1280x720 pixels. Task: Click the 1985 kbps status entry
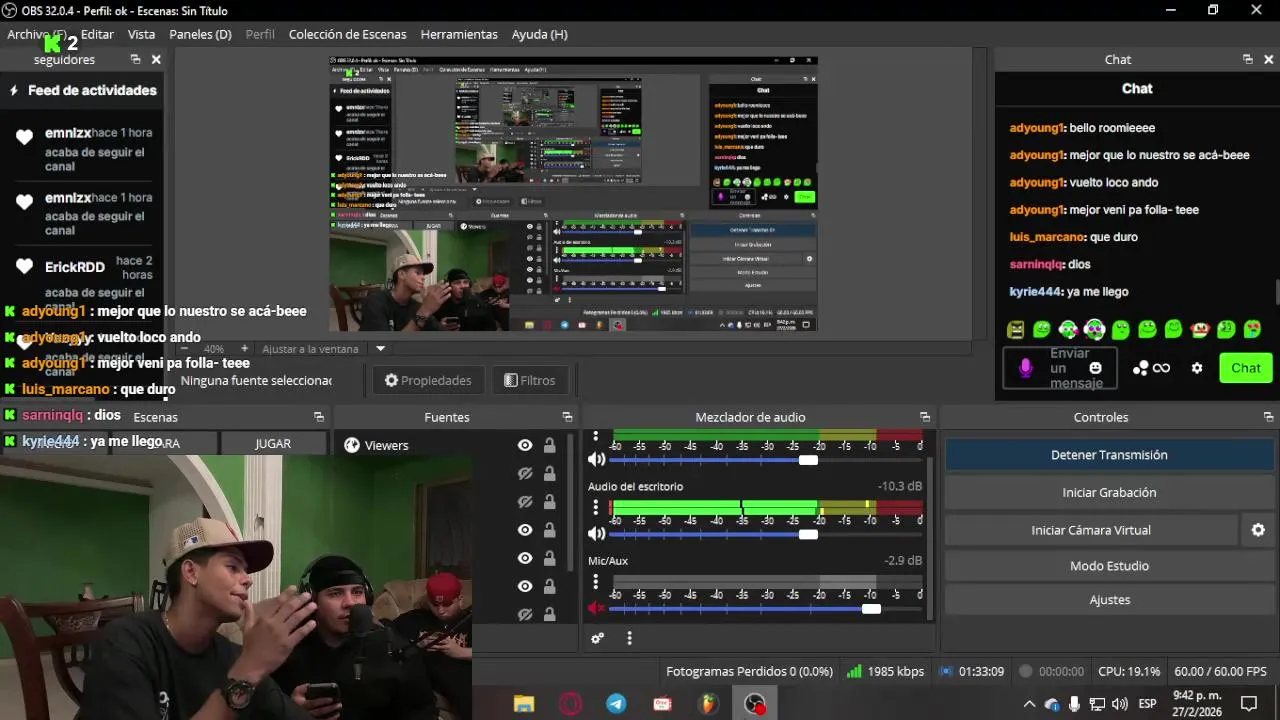885,672
